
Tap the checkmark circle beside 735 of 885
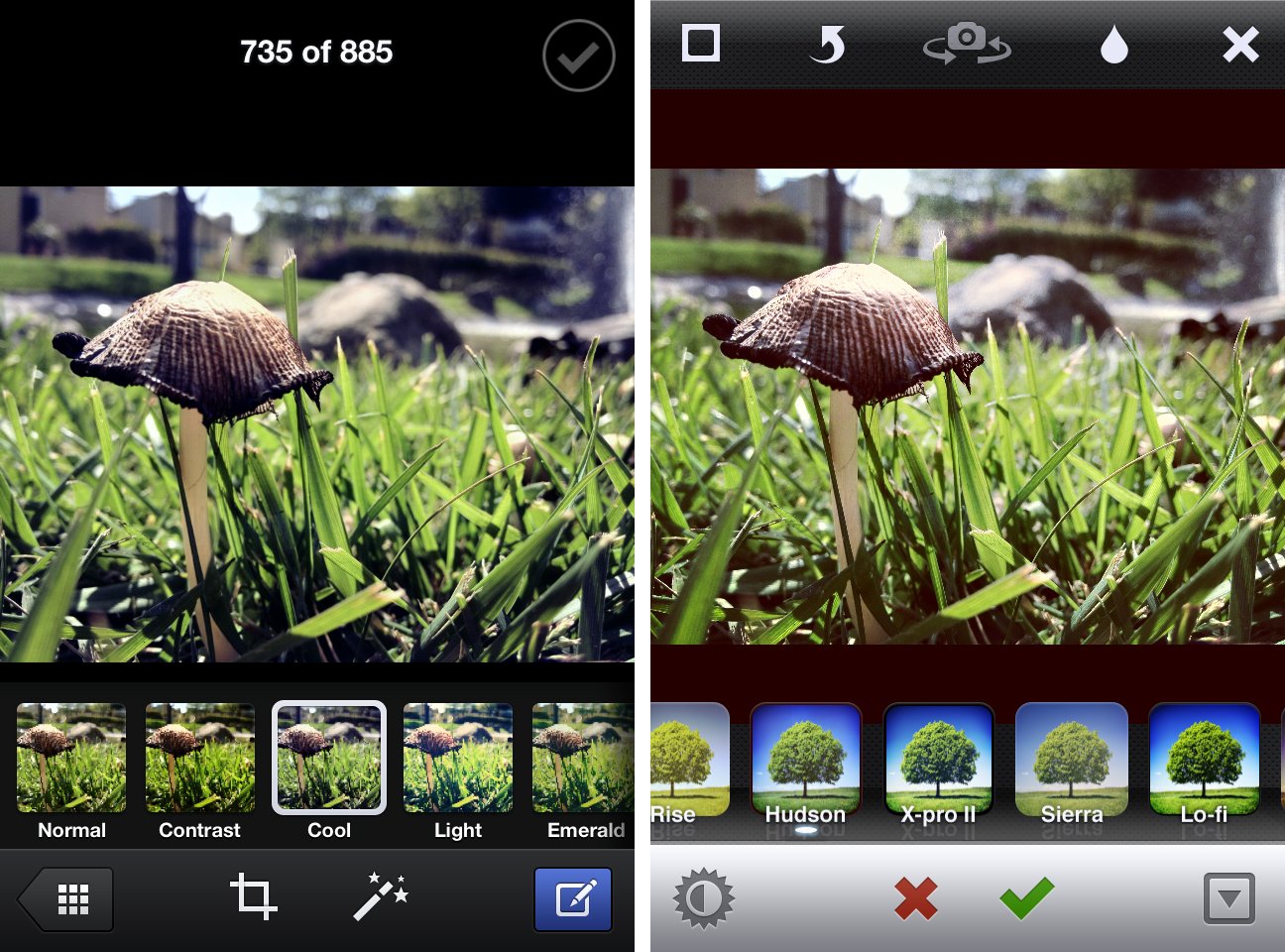tap(579, 56)
